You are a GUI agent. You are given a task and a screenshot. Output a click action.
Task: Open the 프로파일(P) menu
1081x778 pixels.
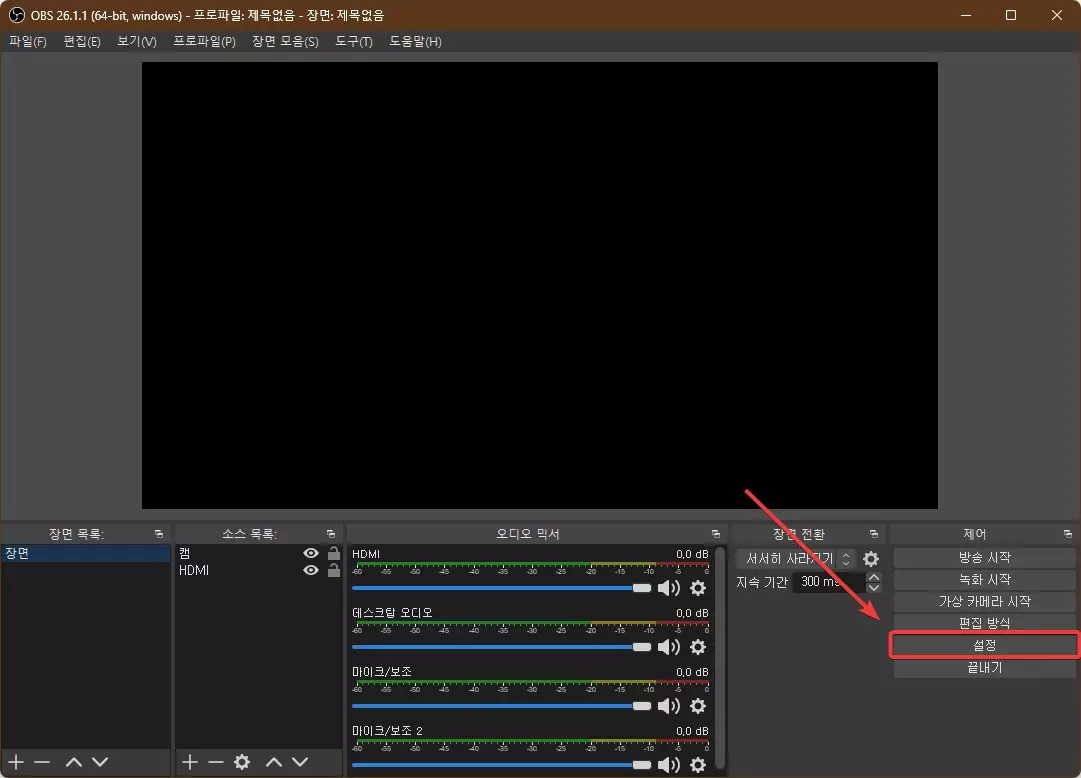click(x=204, y=41)
